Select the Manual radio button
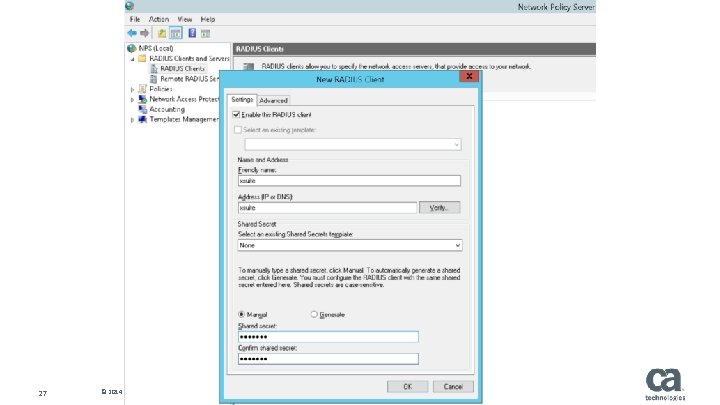Viewport: 720px width, 405px height. (x=242, y=315)
